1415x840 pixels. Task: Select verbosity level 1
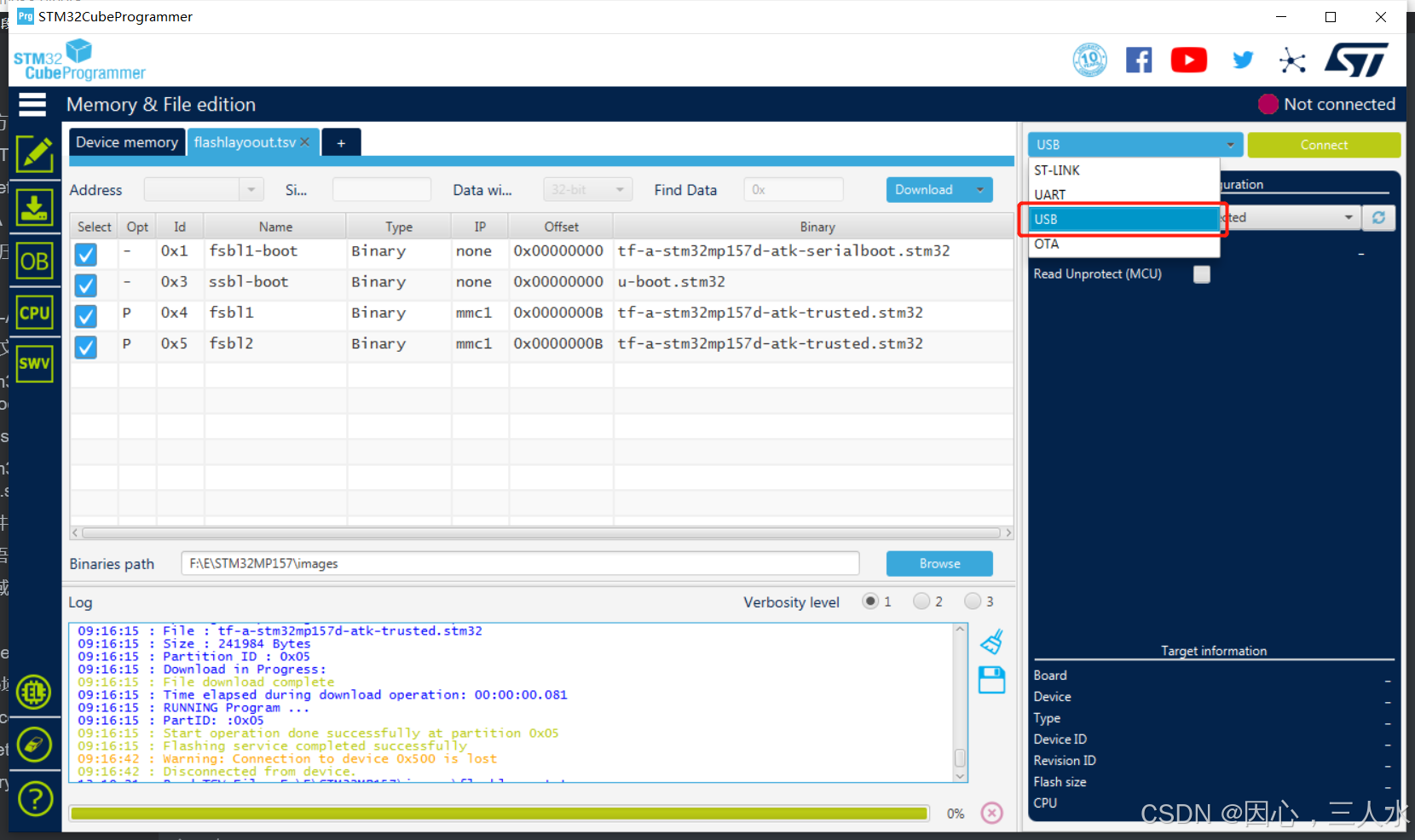click(870, 601)
